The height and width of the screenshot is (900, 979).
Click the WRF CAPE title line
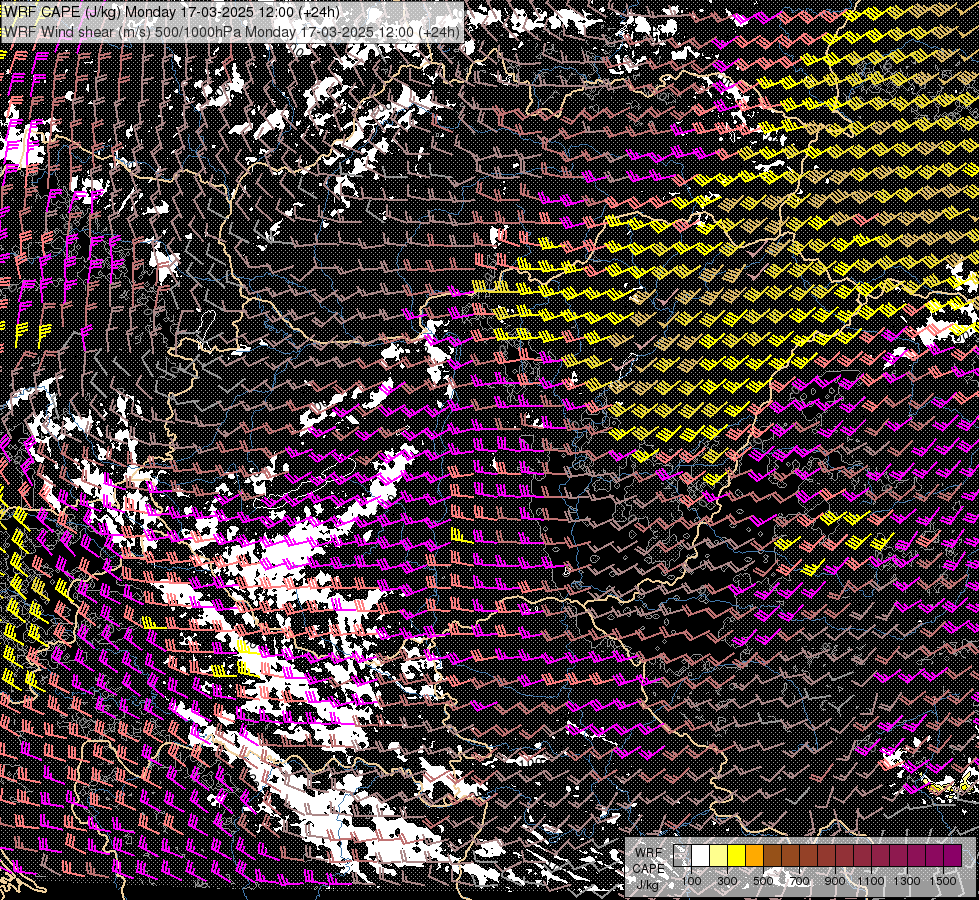pyautogui.click(x=172, y=12)
